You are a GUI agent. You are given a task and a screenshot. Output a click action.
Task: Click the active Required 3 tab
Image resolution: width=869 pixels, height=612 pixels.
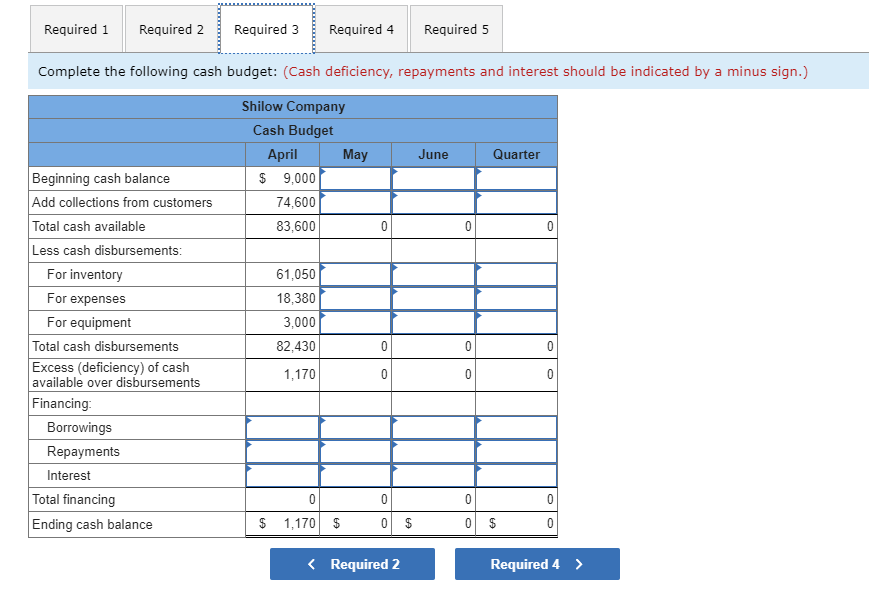click(266, 29)
